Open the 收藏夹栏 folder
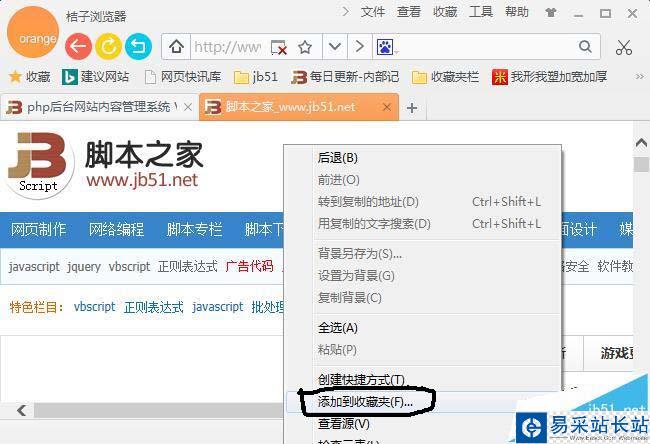This screenshot has width=650, height=444. (x=446, y=77)
